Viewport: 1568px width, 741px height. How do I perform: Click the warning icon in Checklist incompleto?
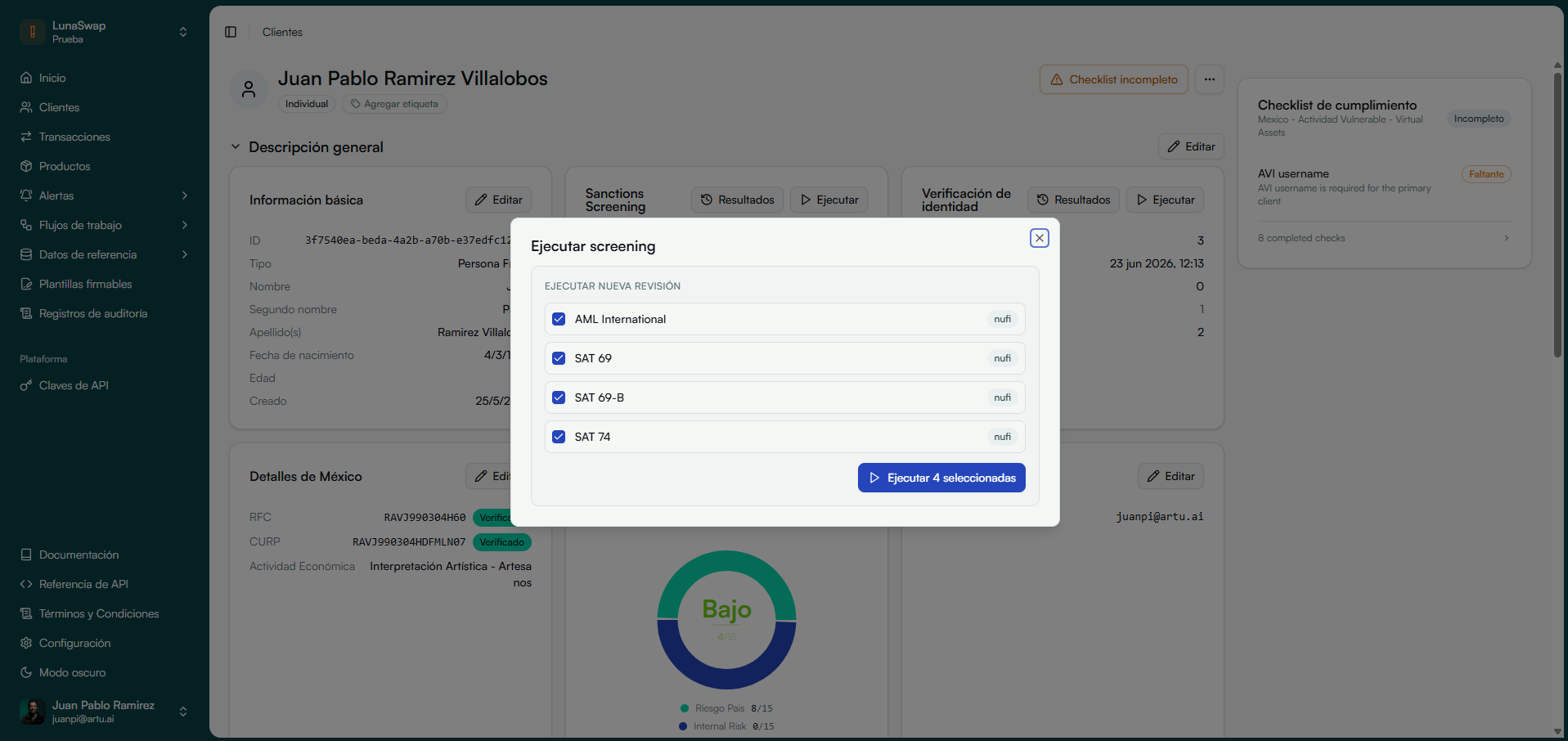(1057, 79)
